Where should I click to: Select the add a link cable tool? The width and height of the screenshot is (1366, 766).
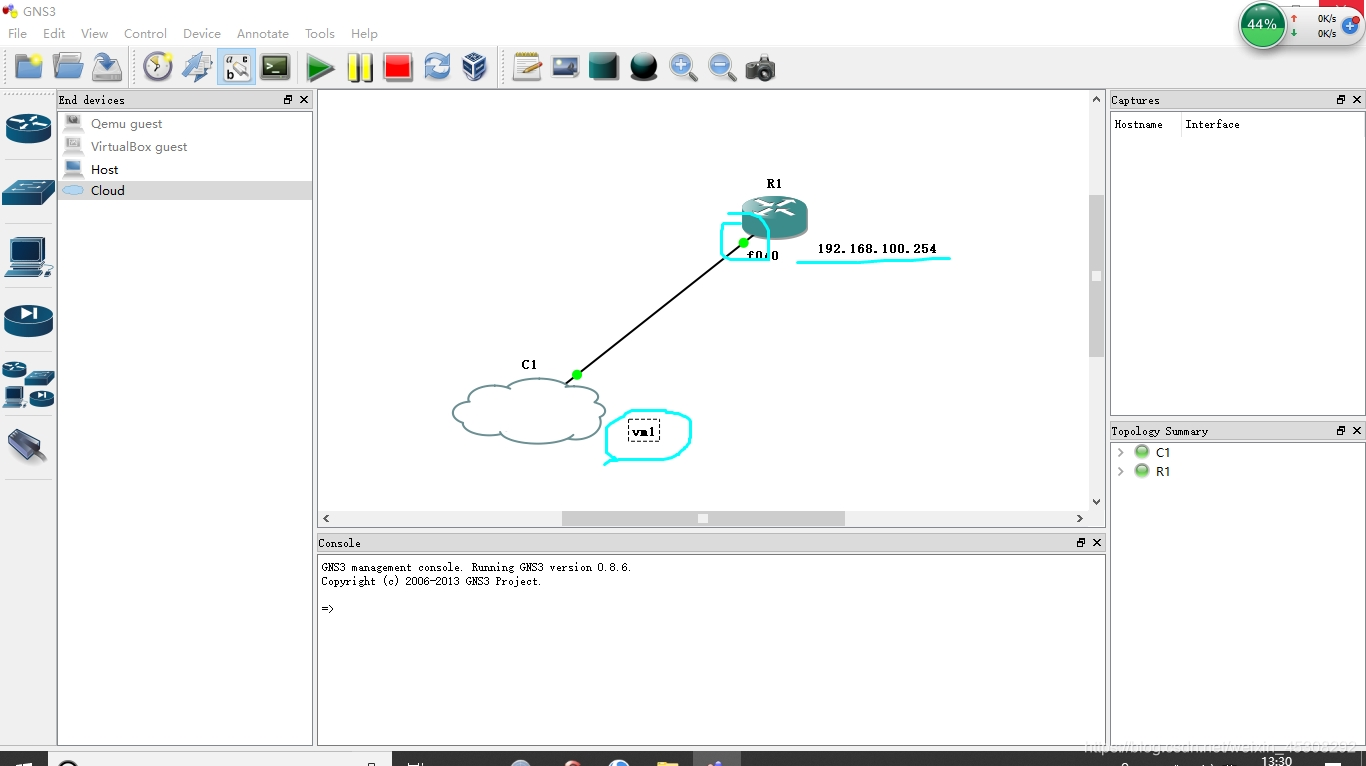tap(28, 446)
